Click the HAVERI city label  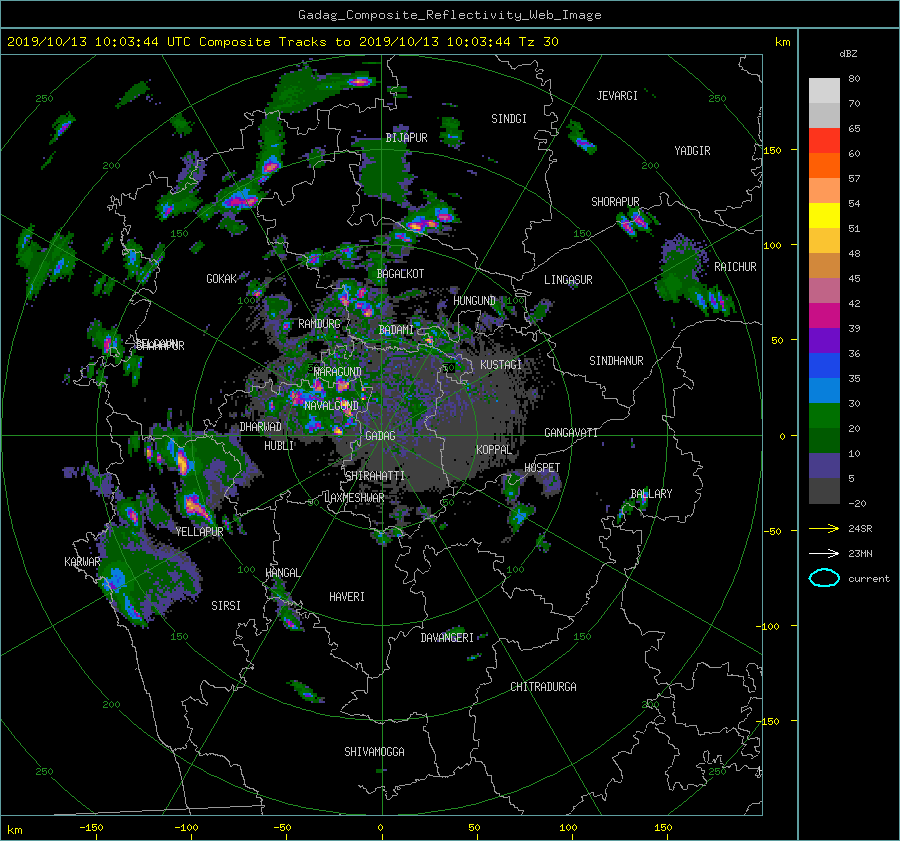(347, 597)
